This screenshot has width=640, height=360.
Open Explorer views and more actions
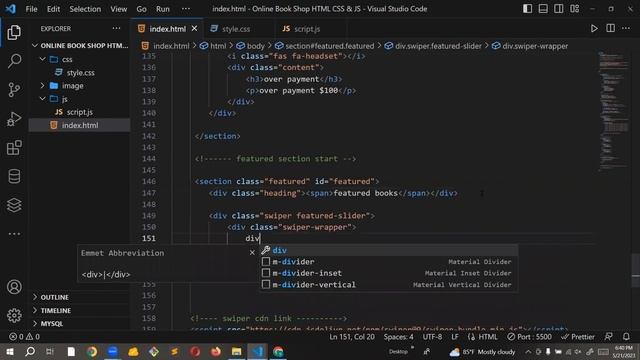(116, 28)
